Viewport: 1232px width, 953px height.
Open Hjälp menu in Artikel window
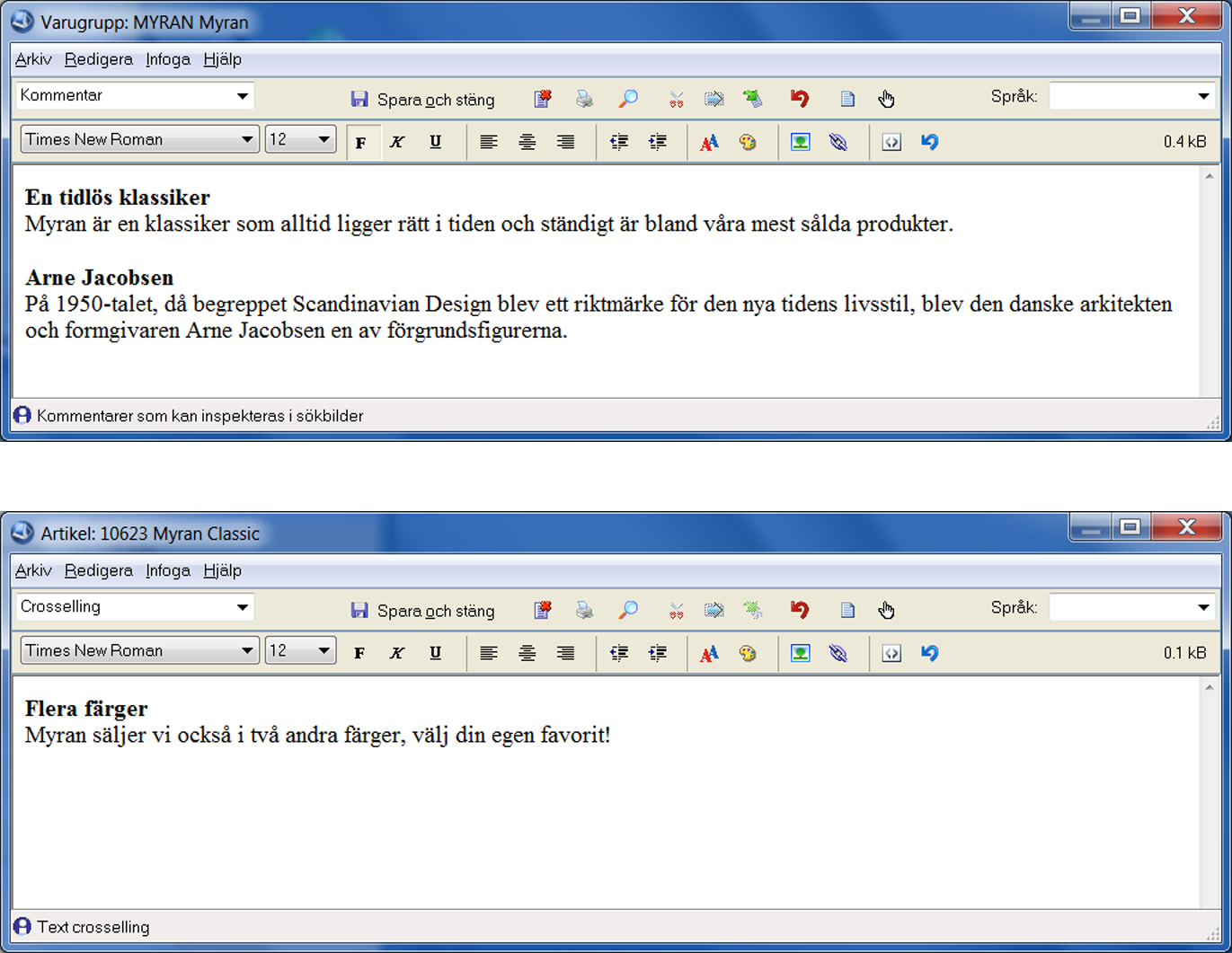222,570
